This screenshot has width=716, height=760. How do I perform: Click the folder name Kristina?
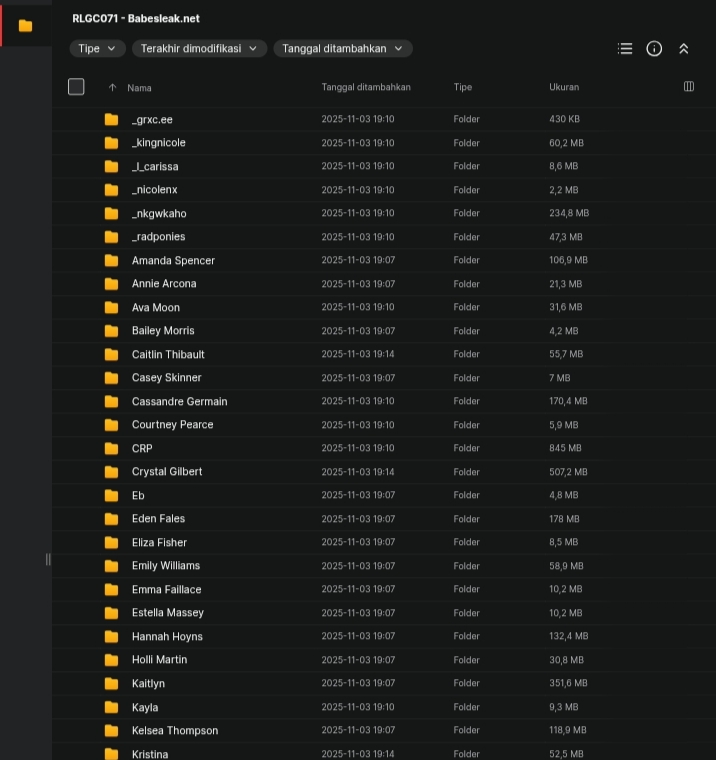[150, 754]
